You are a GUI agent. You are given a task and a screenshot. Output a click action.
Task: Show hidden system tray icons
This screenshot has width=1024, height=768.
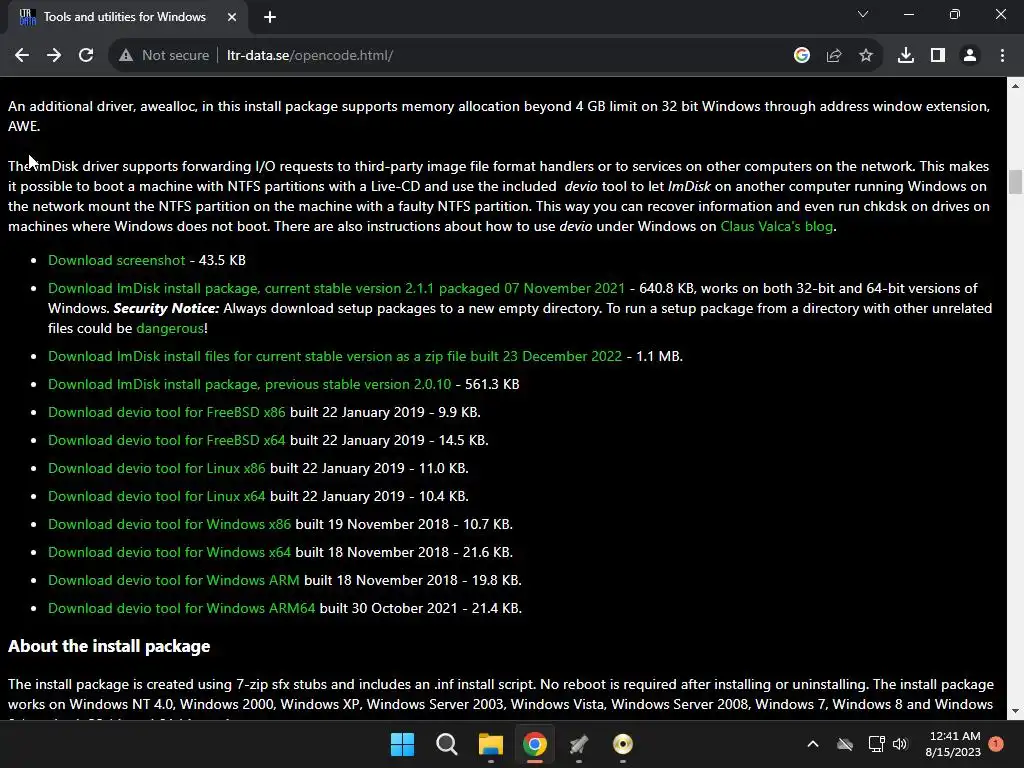pyautogui.click(x=813, y=744)
